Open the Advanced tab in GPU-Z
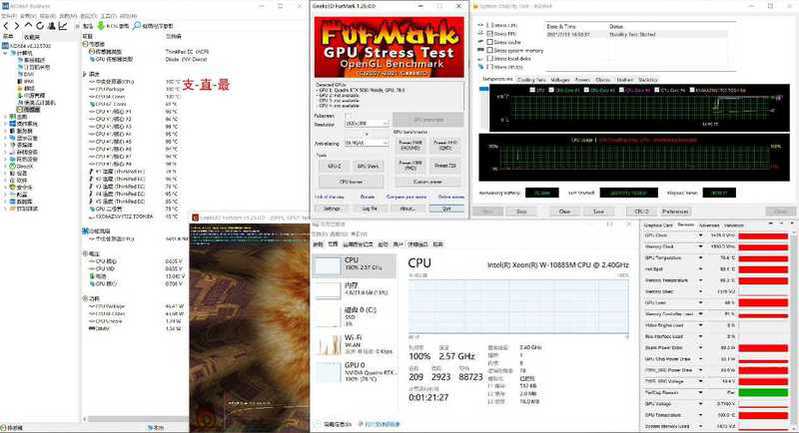This screenshot has width=799, height=433. click(709, 225)
